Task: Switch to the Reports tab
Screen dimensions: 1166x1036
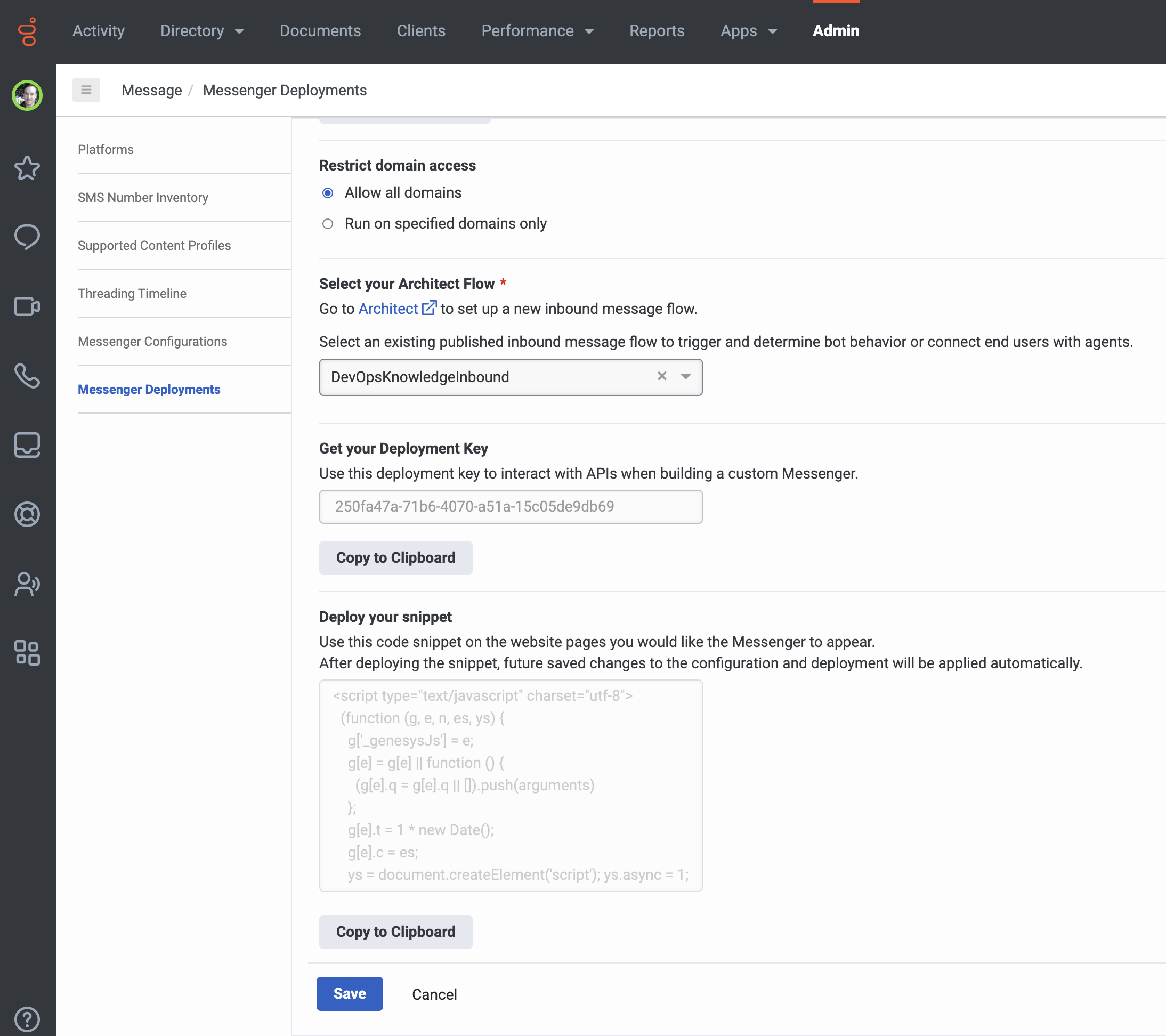Action: click(657, 31)
